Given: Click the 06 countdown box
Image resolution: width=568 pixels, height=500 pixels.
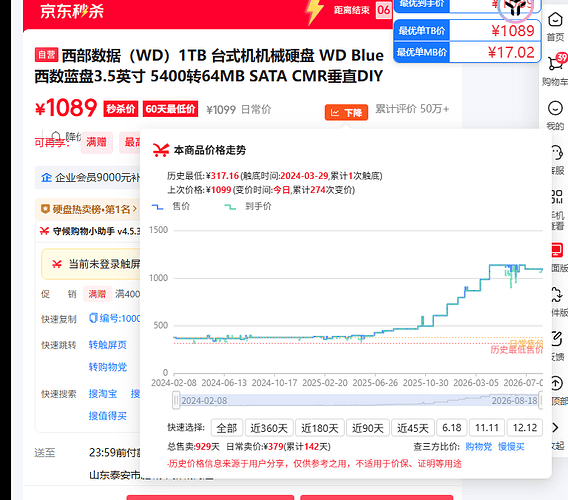Looking at the screenshot, I should point(384,10).
